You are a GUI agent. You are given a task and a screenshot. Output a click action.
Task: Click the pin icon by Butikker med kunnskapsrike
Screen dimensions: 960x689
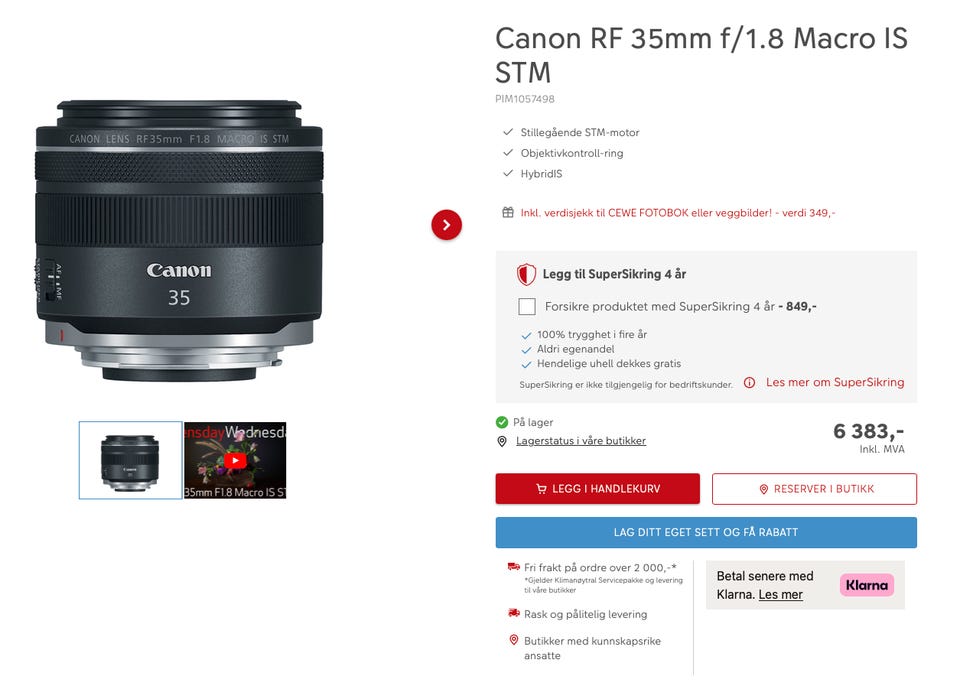click(514, 640)
